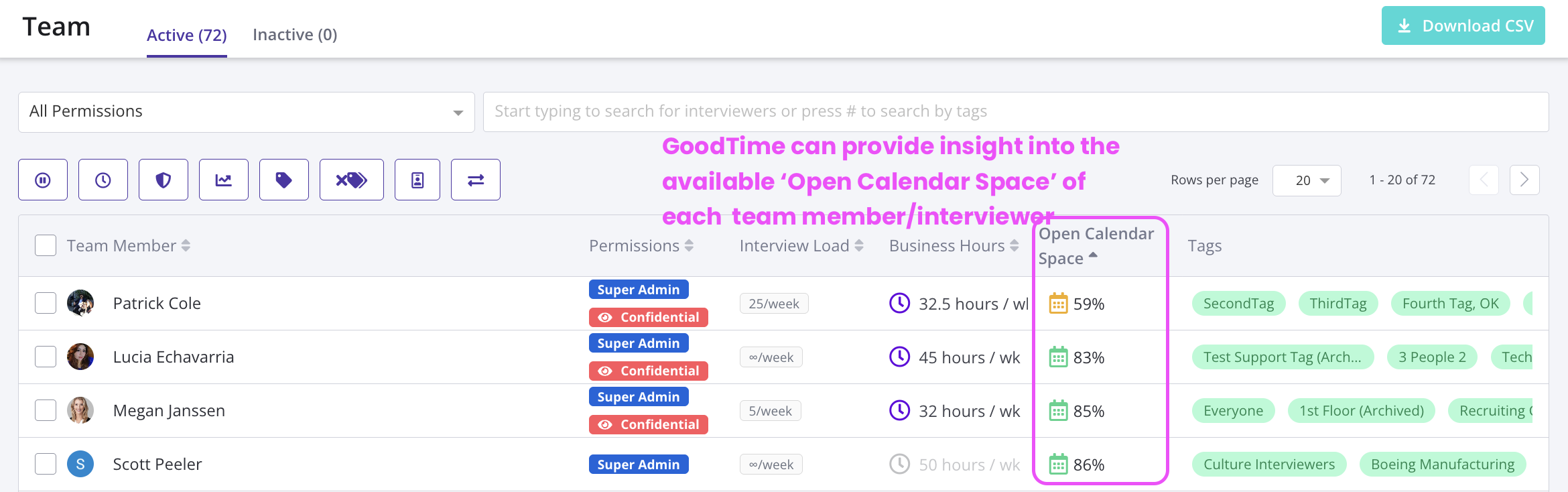Select the Active (72) tab
Viewport: 1568px width, 492px height.
tap(186, 35)
